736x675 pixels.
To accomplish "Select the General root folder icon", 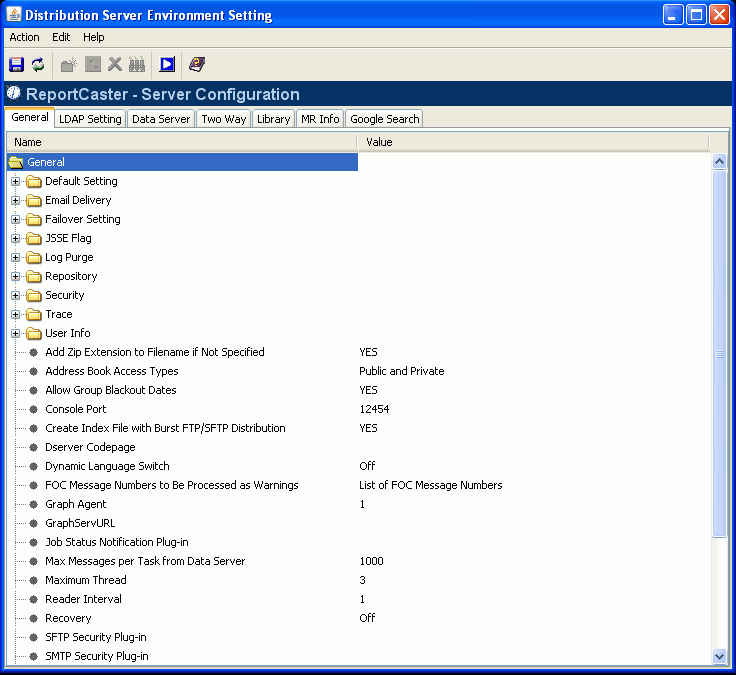I will coord(16,162).
